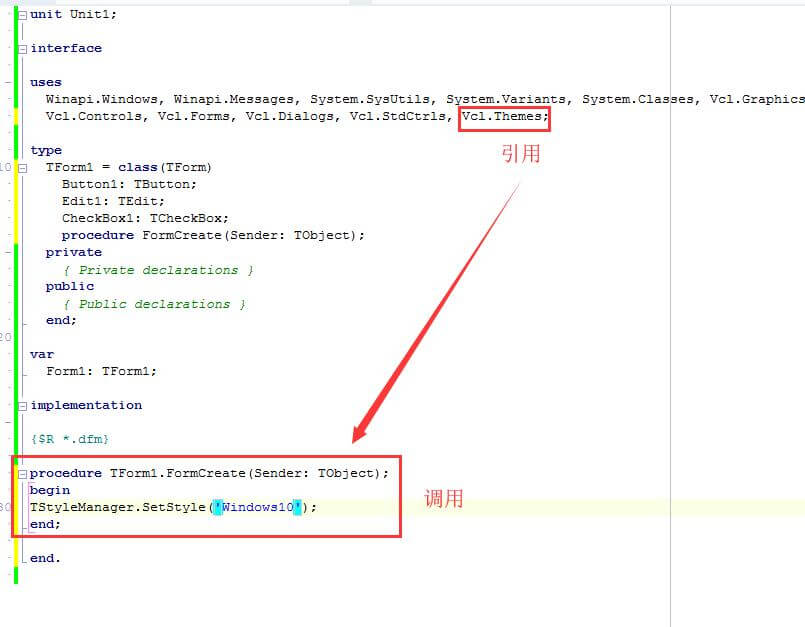The width and height of the screenshot is (805, 627).
Task: Click the Private declarations comment
Action: tap(158, 270)
